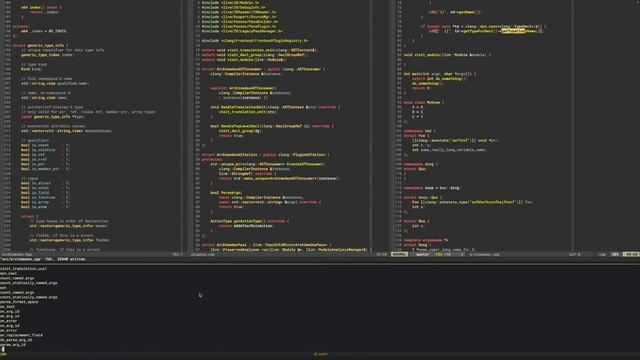Viewport: 640px width, 360px height.
Task: Click the 'bool is_struct' bitfield line
Action: [45, 183]
